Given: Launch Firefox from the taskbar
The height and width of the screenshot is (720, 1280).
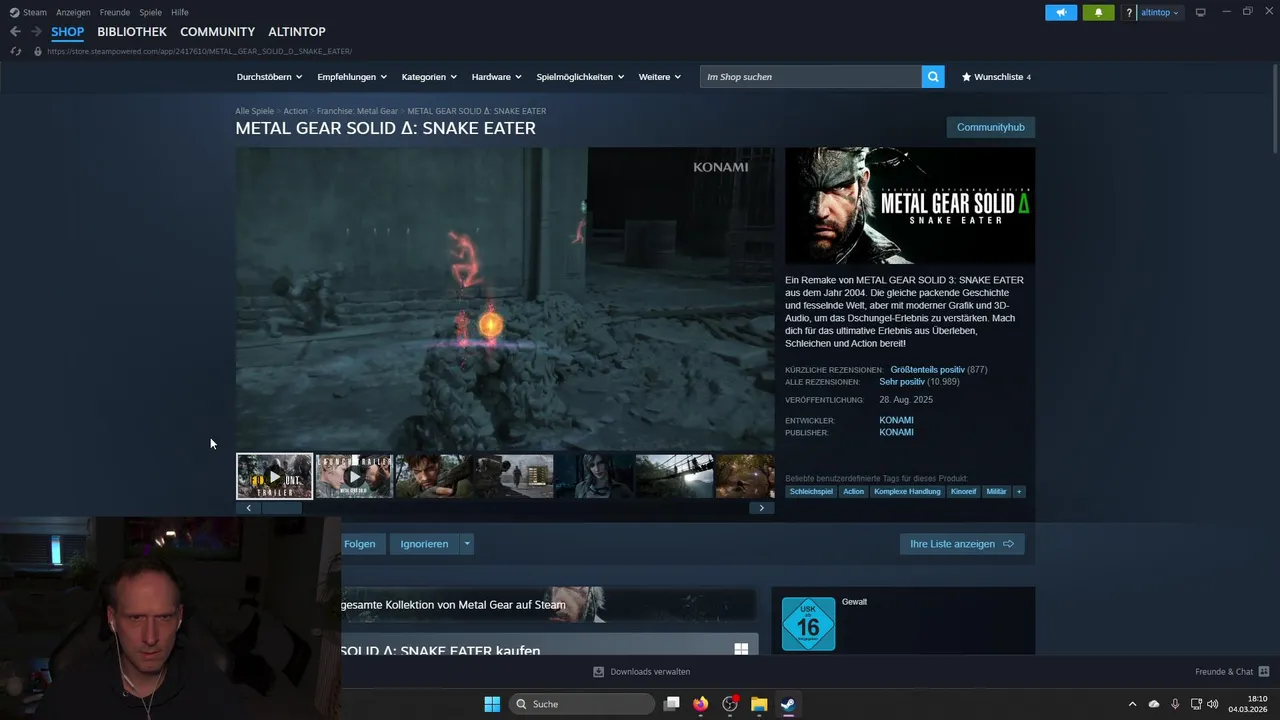Looking at the screenshot, I should click(x=701, y=704).
